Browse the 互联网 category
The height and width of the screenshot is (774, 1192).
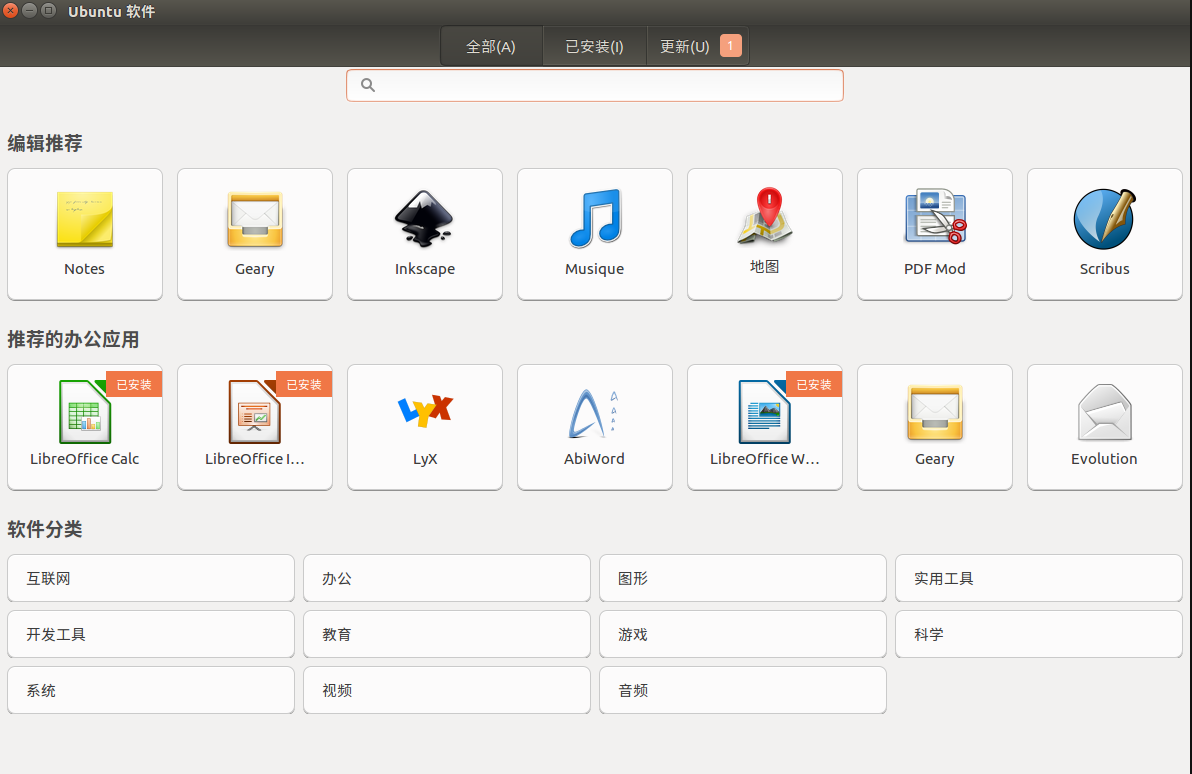click(x=151, y=578)
